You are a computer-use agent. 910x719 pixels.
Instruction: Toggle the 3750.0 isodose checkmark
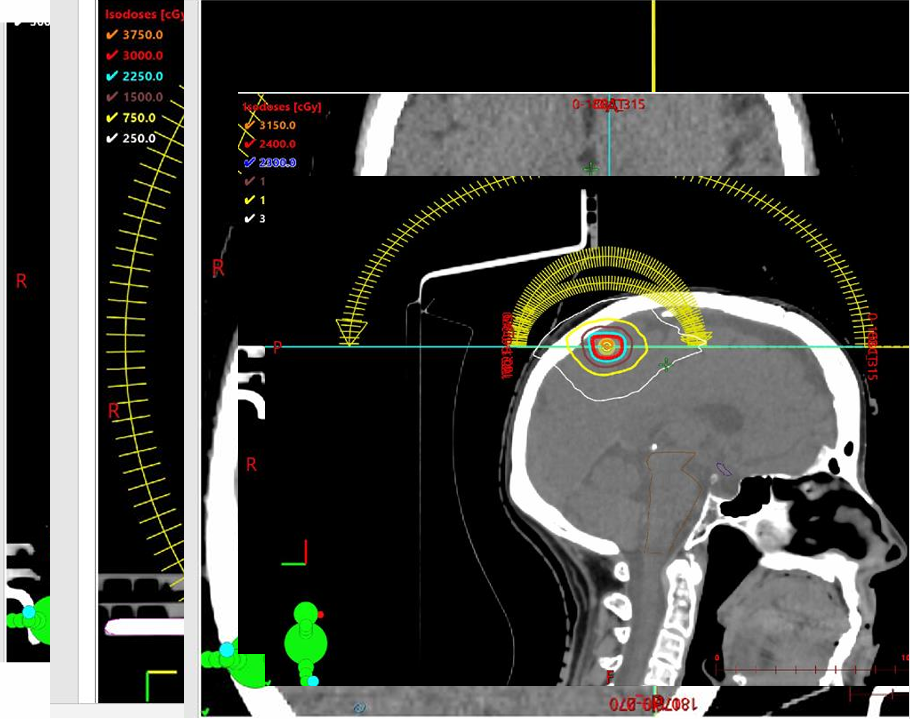111,35
